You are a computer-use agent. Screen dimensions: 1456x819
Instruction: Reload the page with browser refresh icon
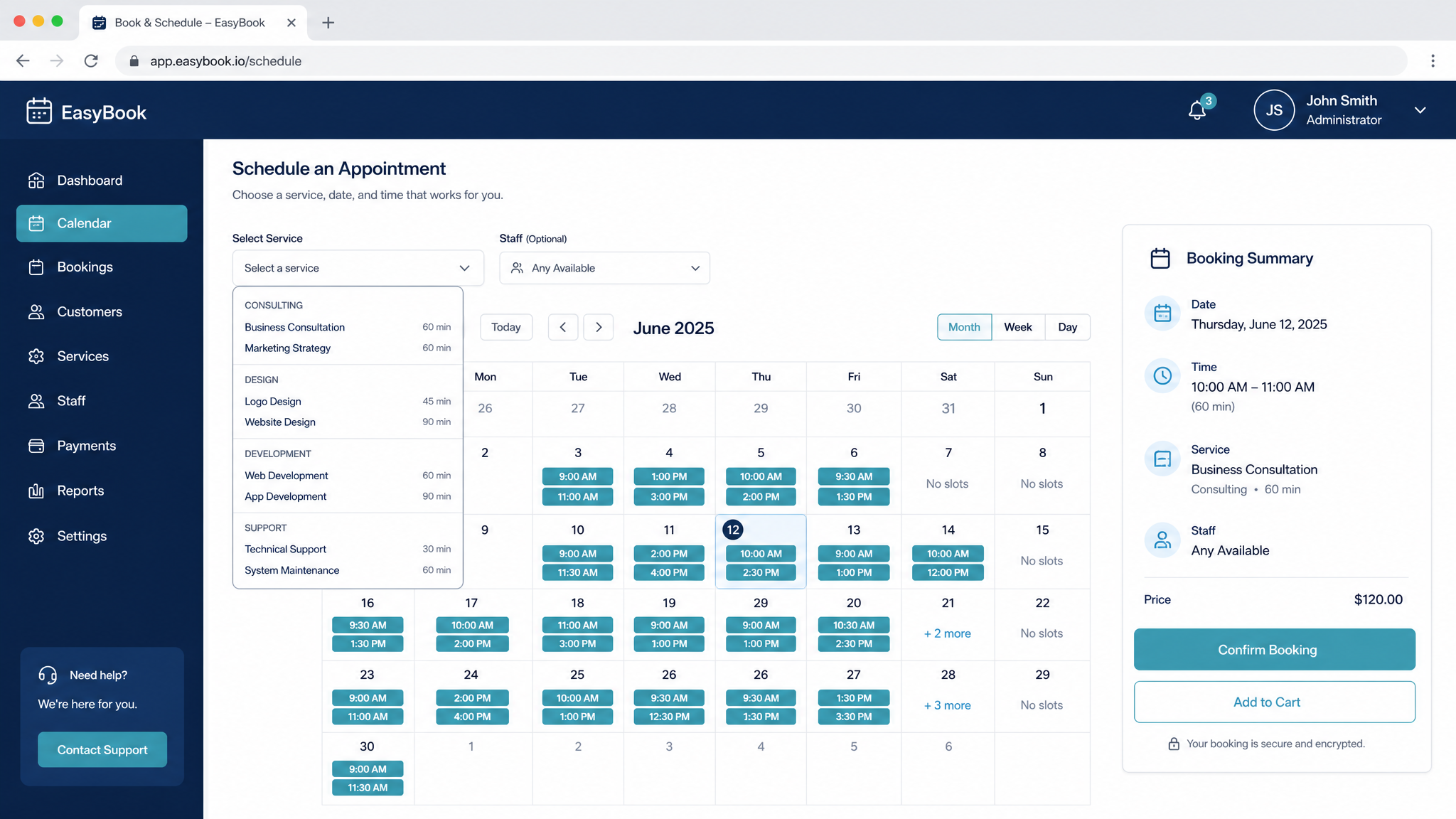[91, 61]
